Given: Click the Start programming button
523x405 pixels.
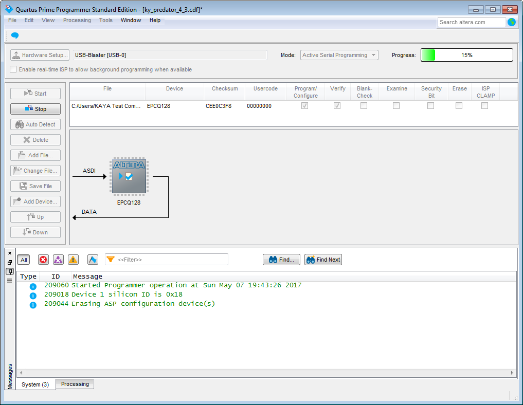Looking at the screenshot, I should tap(35, 93).
